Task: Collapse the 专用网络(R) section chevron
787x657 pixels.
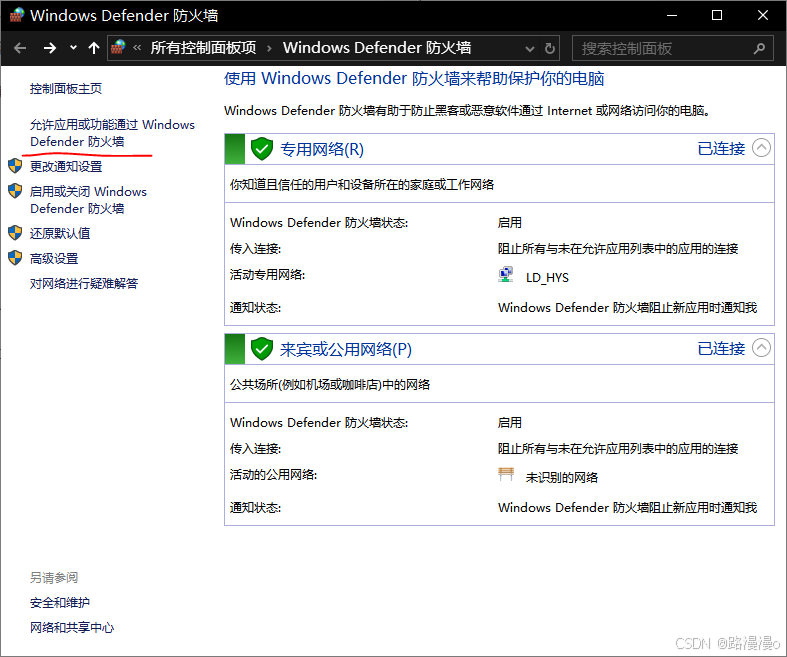Action: 761,148
